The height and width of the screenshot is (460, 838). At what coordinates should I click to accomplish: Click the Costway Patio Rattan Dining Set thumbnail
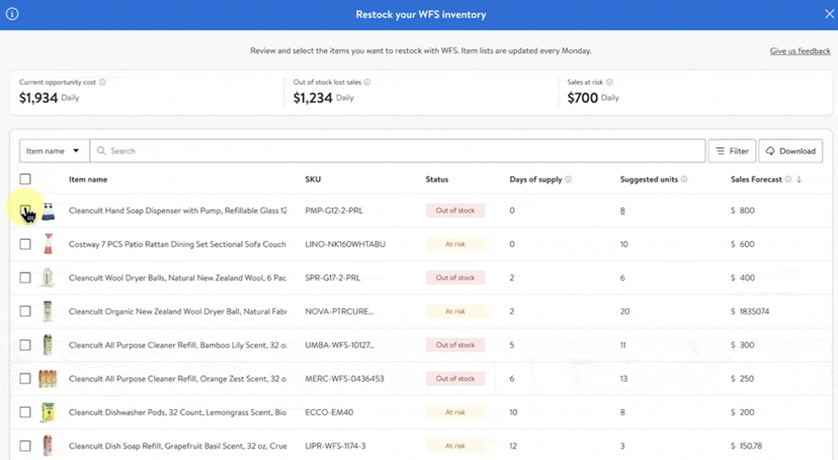[47, 244]
